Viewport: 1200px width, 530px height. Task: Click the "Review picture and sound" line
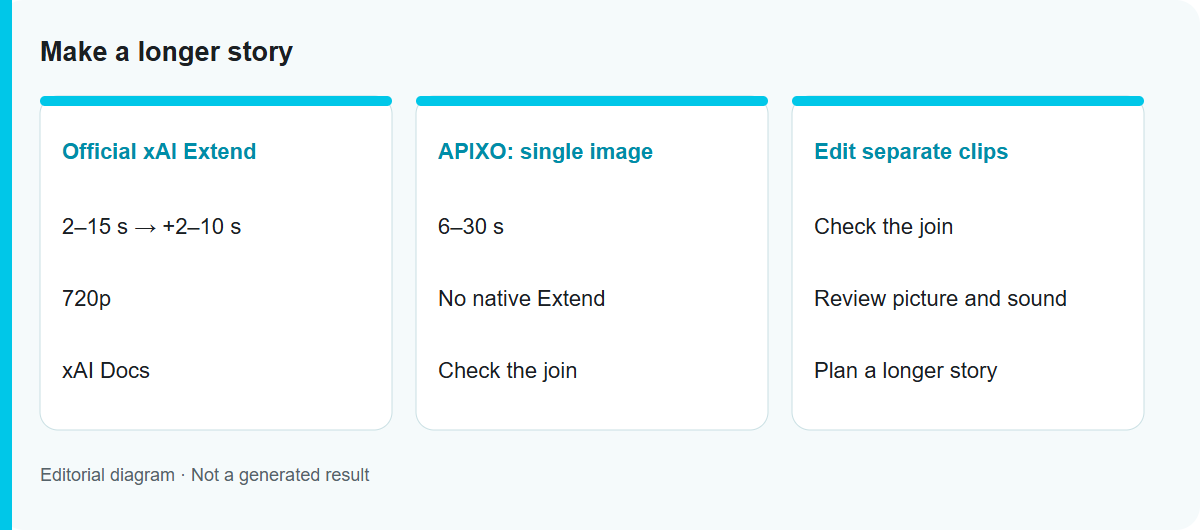click(940, 299)
